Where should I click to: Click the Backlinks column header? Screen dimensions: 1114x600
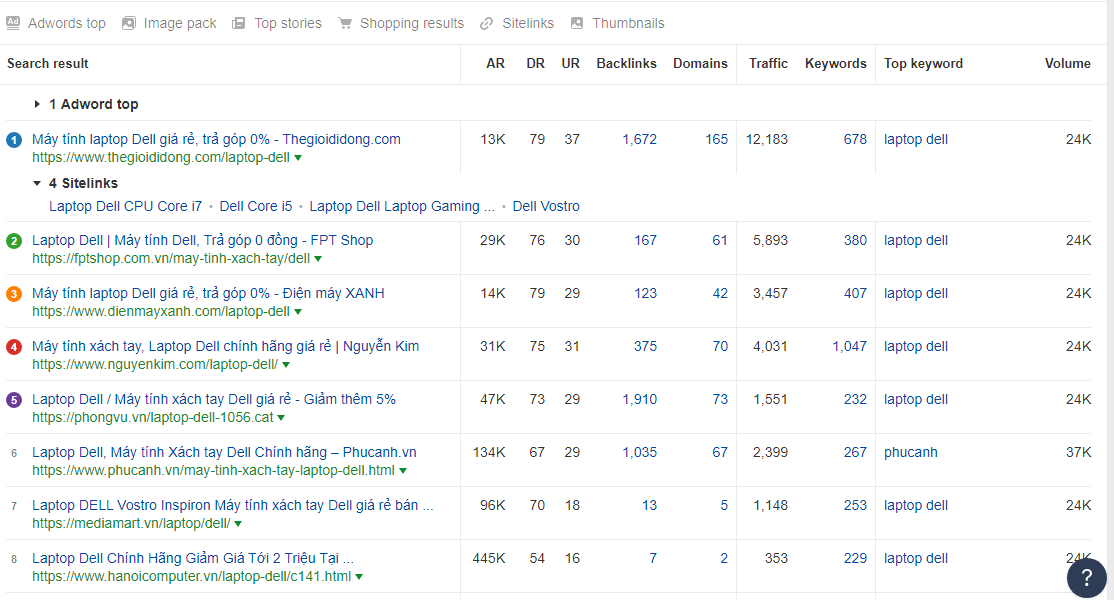coord(626,63)
